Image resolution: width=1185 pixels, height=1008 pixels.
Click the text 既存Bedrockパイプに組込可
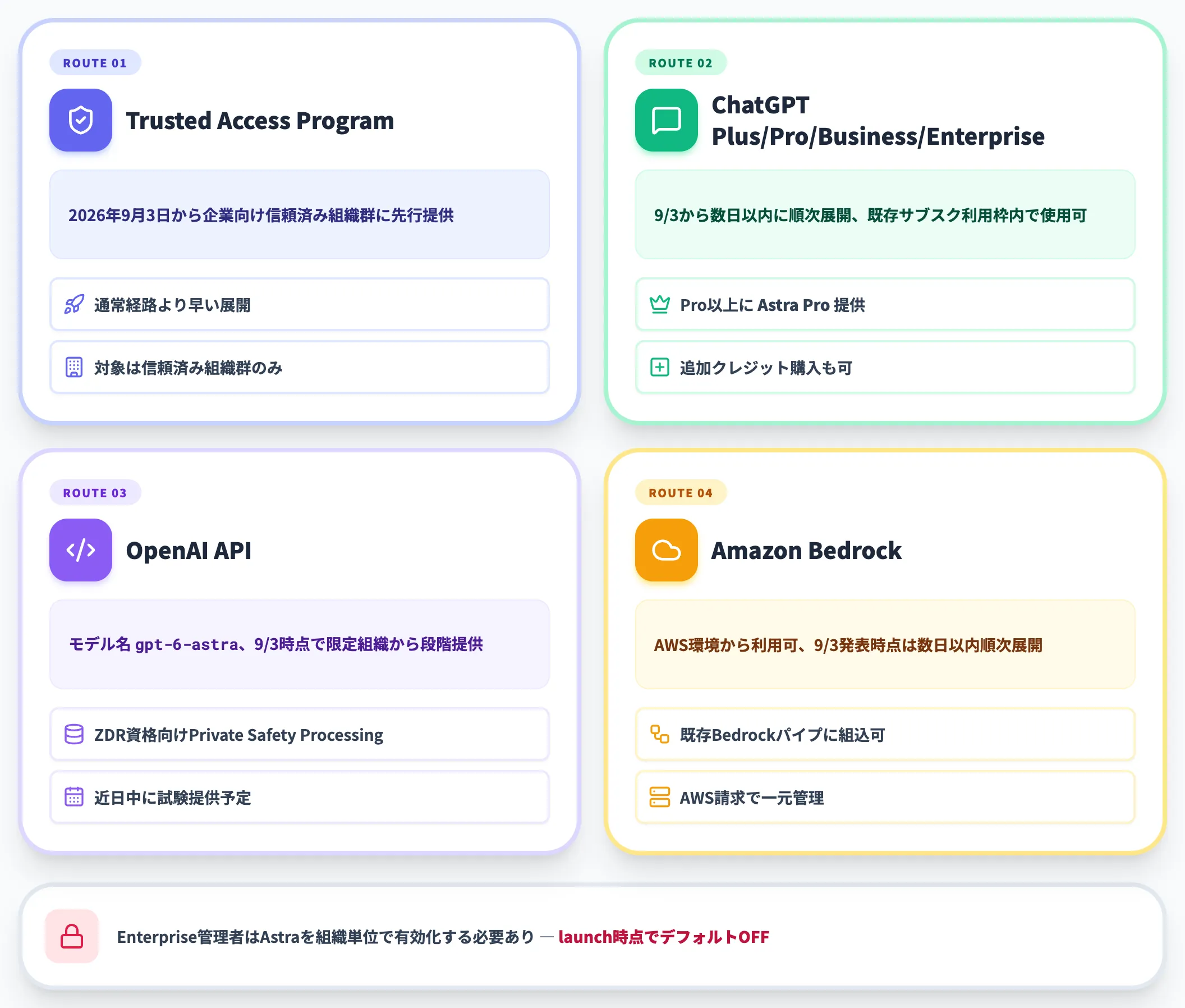click(x=783, y=735)
